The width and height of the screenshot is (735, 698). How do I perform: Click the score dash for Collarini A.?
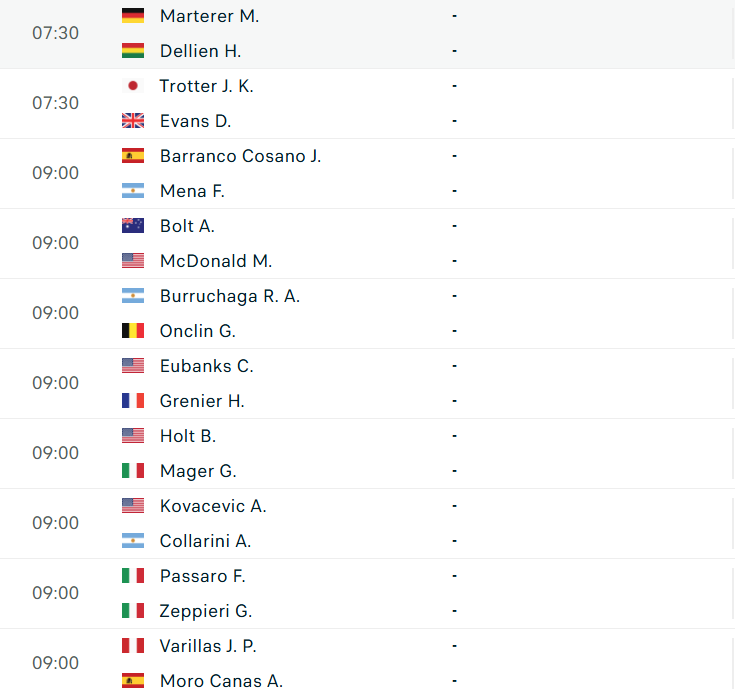(x=454, y=541)
